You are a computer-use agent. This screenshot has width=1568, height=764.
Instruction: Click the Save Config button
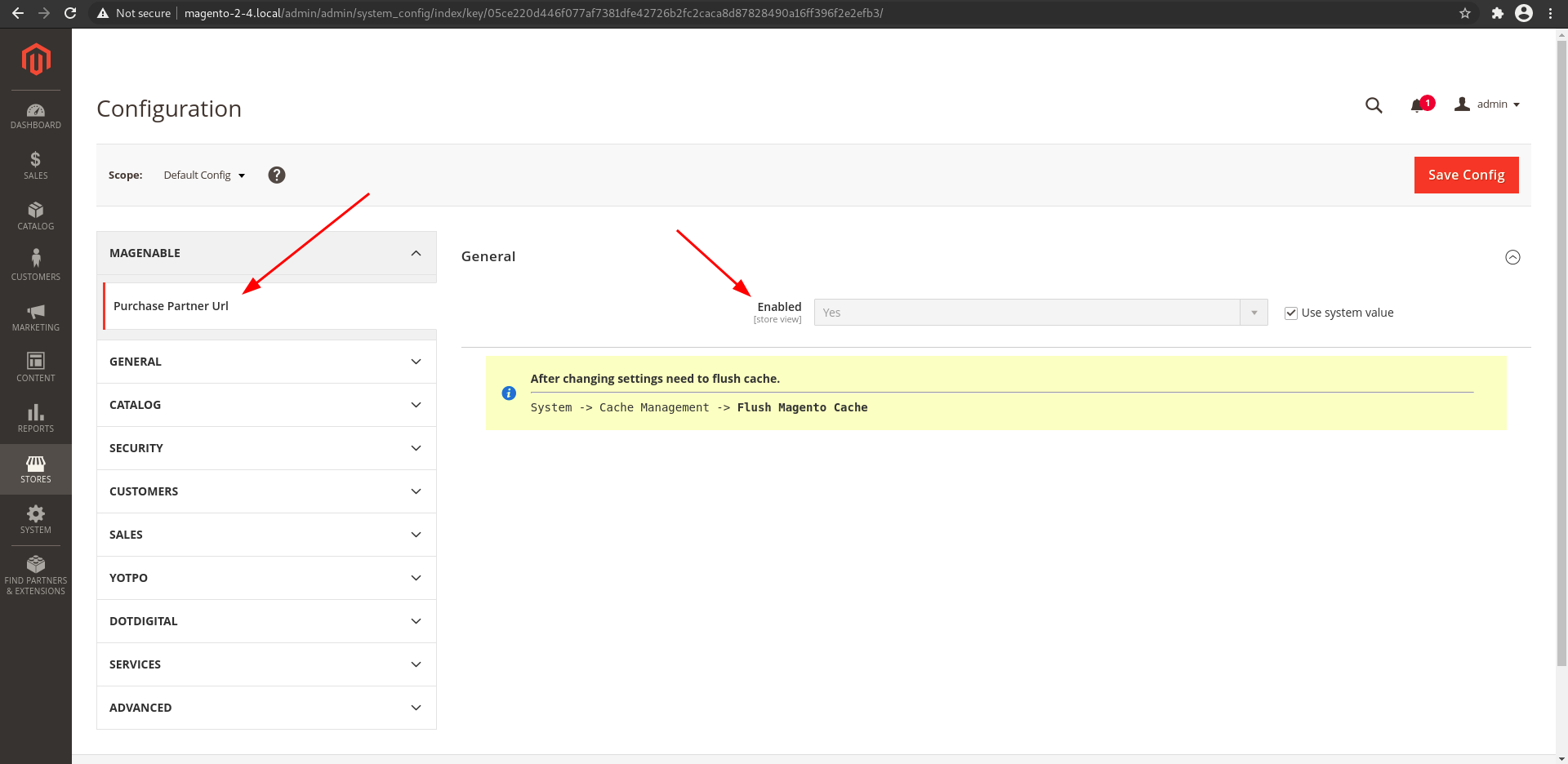click(1466, 175)
